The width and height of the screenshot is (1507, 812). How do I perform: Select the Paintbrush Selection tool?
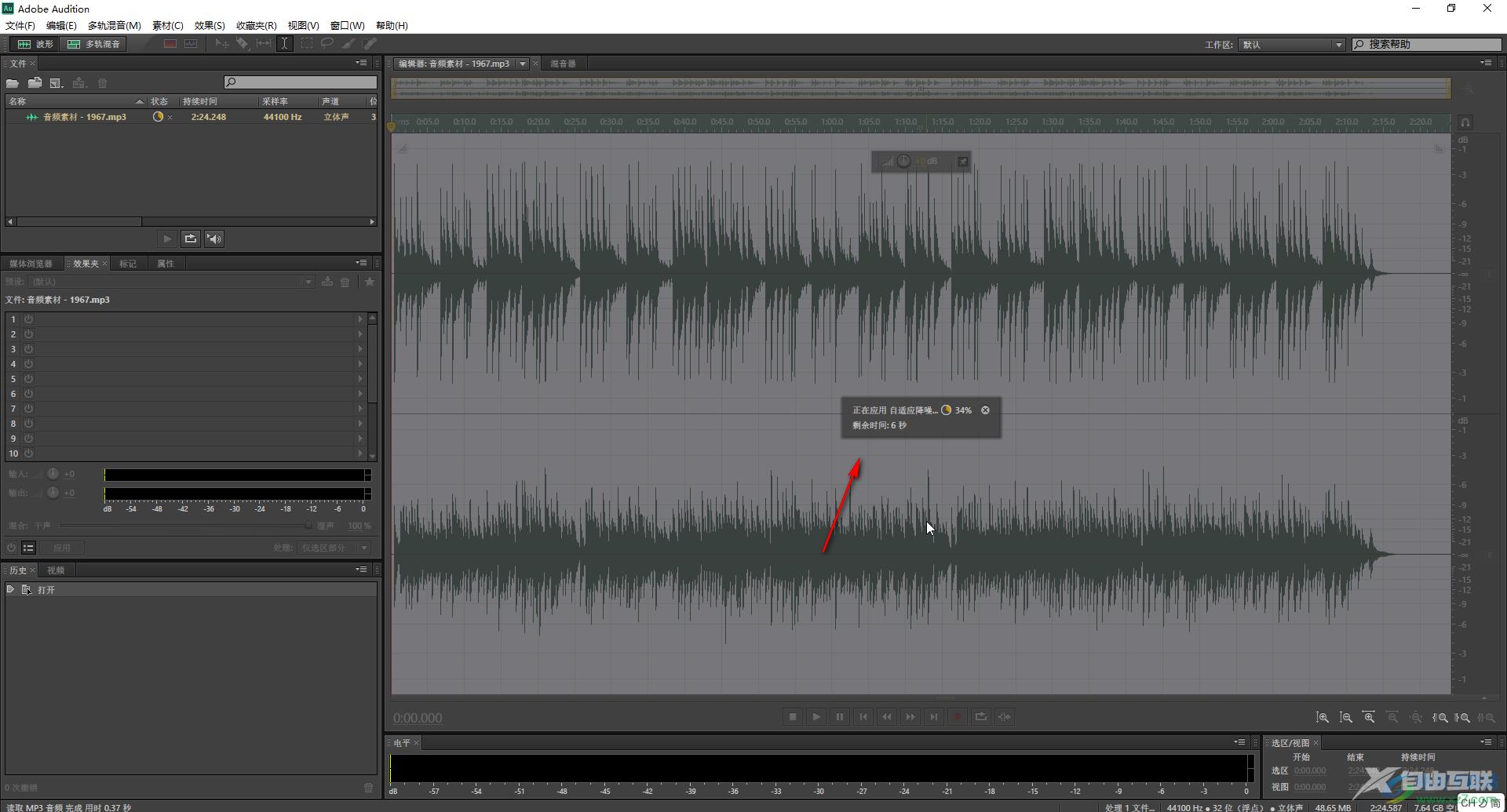pos(348,44)
